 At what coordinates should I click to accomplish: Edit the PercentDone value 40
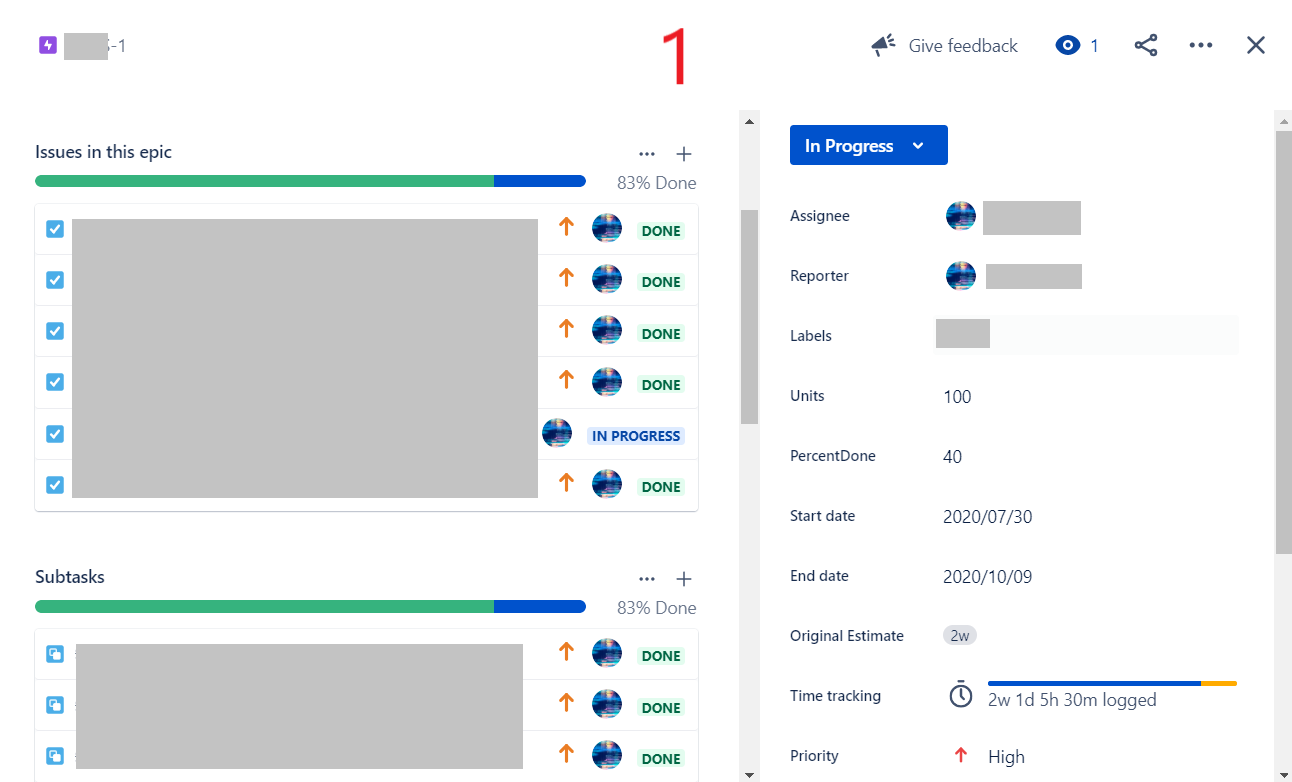[x=952, y=457]
